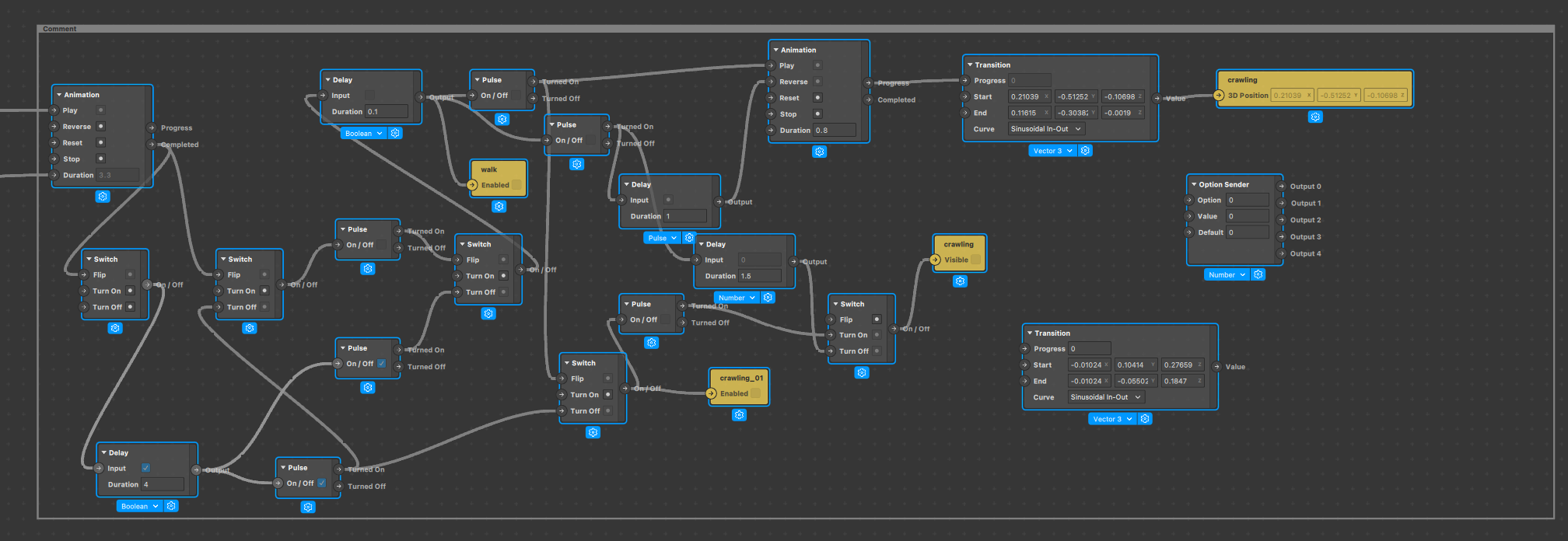Open settings gear below the walk node

499,206
